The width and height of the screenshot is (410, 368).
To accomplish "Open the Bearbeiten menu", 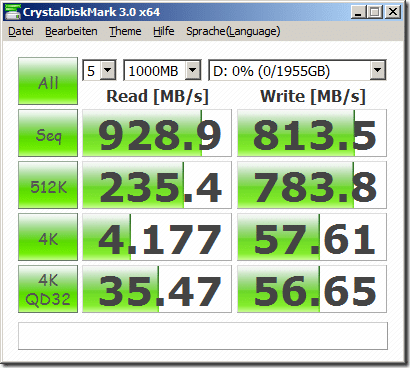I will tap(71, 31).
